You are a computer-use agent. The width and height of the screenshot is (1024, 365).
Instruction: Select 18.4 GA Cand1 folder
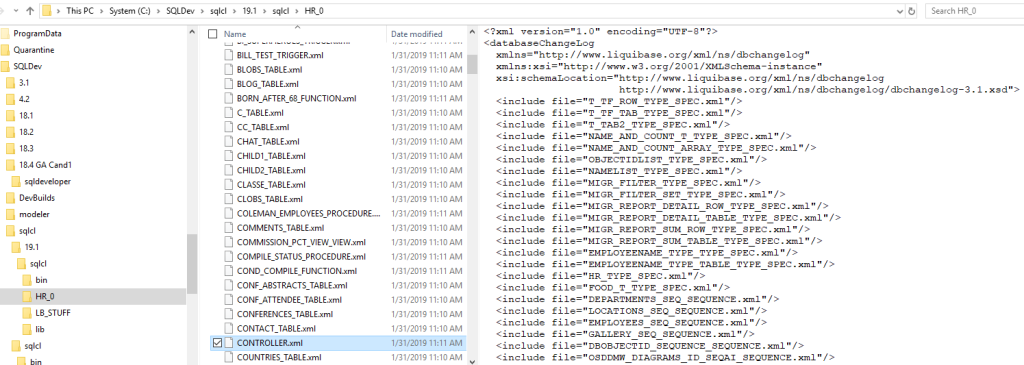click(45, 165)
